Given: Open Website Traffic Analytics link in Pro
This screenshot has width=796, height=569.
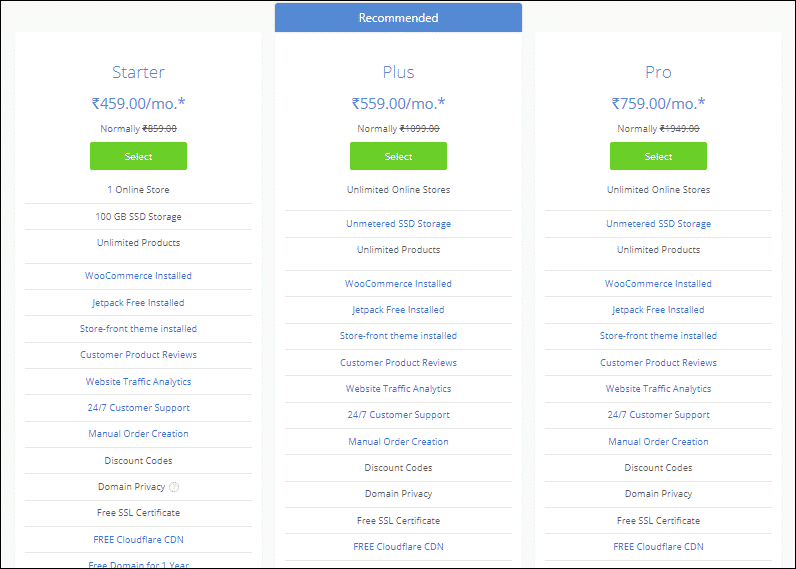Looking at the screenshot, I should [x=658, y=389].
